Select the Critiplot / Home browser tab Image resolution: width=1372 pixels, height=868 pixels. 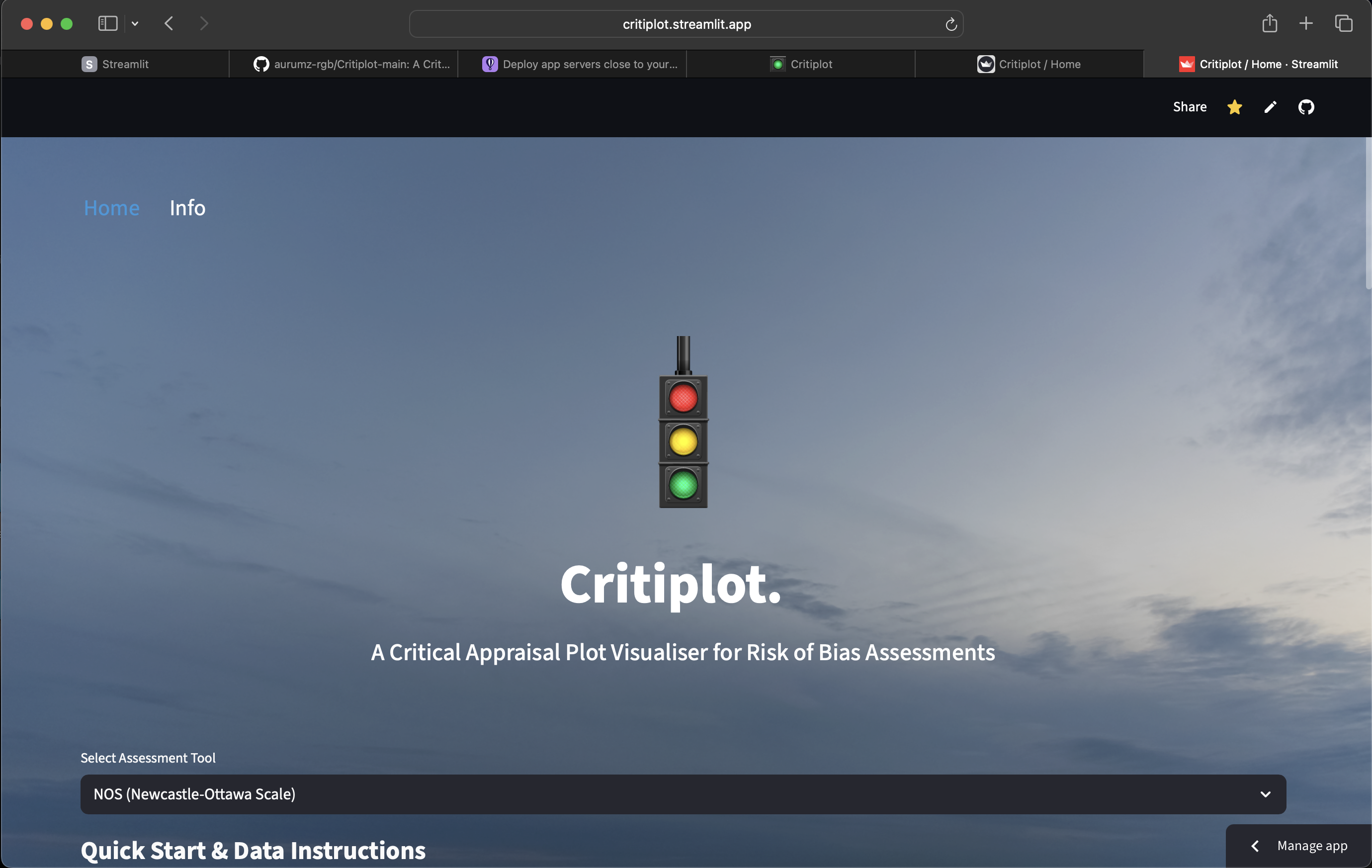point(1029,64)
